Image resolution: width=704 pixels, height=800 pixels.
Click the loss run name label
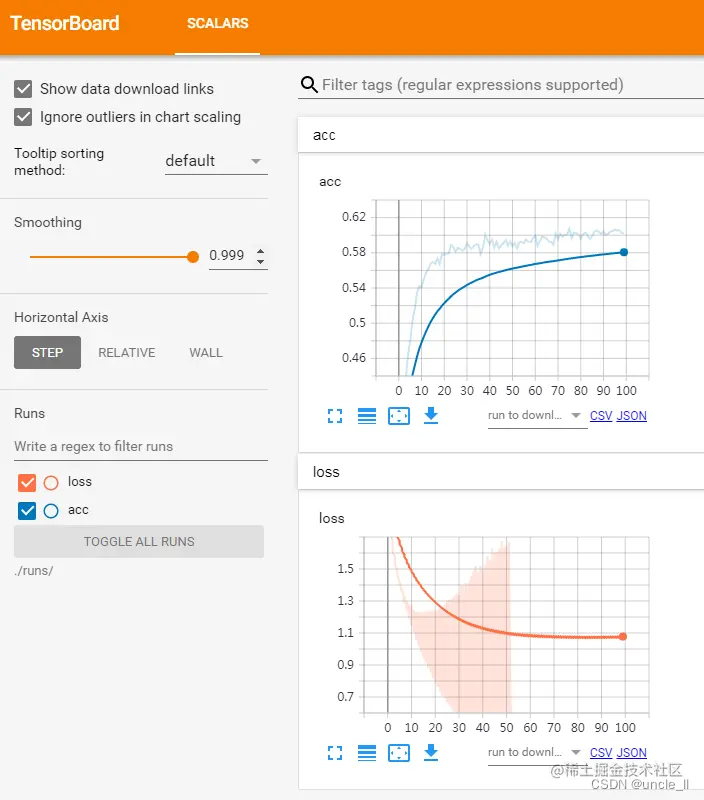[x=80, y=482]
